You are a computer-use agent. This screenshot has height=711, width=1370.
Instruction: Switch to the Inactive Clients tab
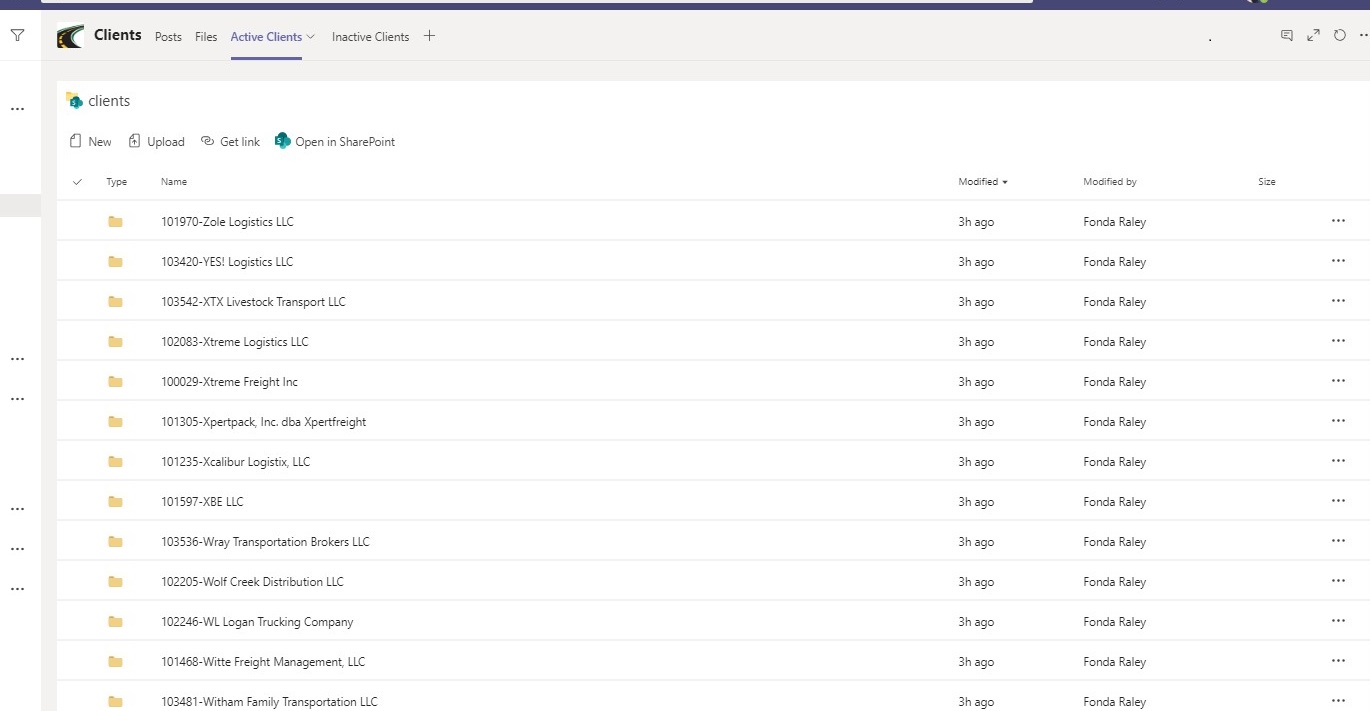click(369, 37)
